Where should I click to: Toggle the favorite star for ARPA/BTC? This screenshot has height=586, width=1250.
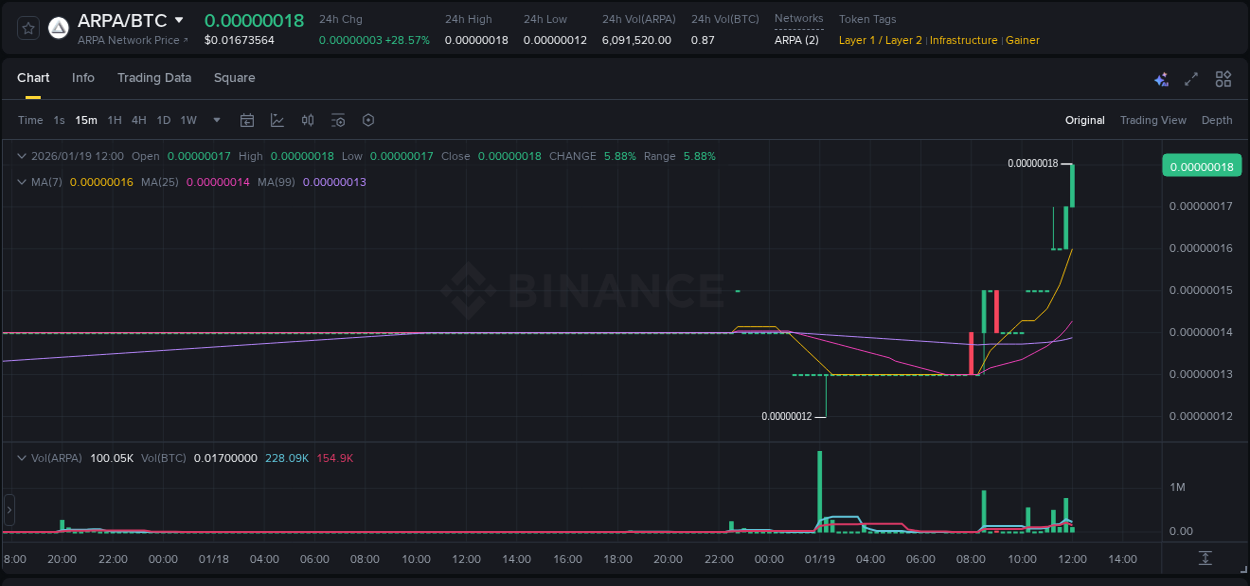(x=27, y=28)
